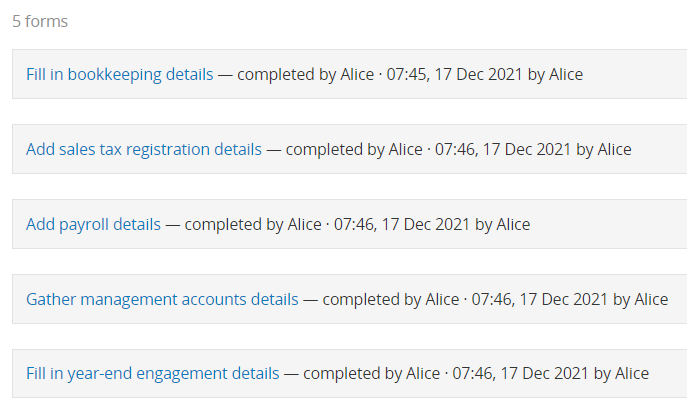Click trailing by Alice text in bookkeeping row

[556, 74]
